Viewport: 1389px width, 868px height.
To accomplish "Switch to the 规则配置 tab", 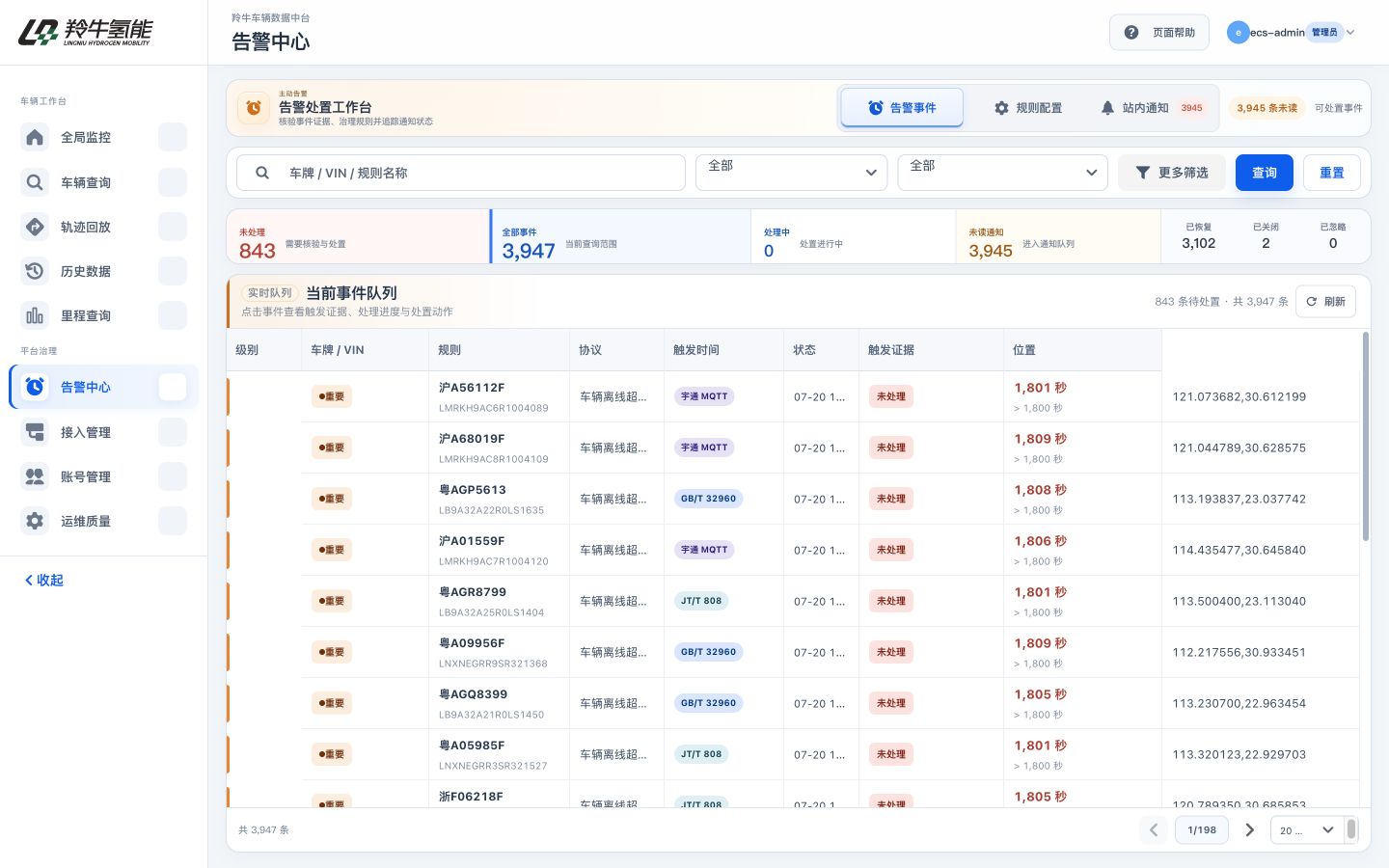I will click(1028, 108).
